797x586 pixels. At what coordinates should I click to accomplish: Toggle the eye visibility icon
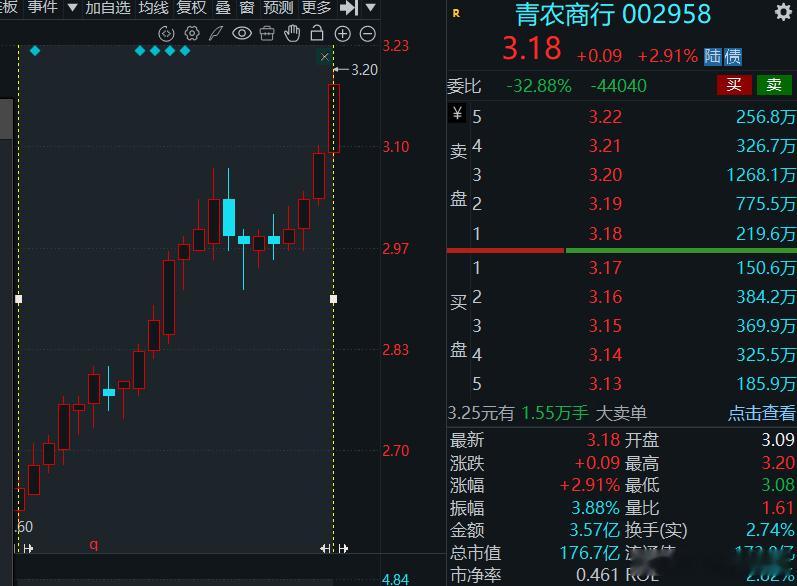coord(242,34)
